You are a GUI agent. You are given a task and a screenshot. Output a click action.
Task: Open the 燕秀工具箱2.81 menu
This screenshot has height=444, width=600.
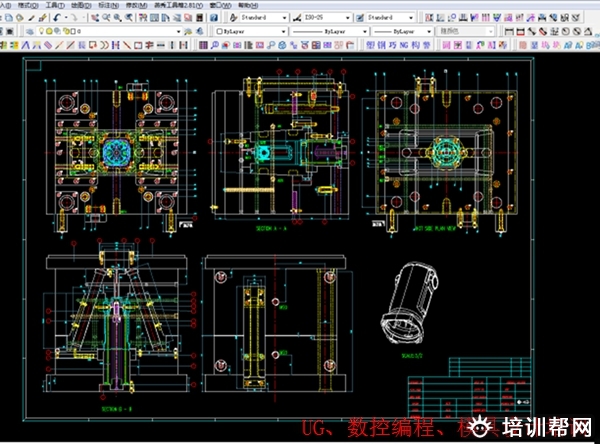coord(172,5)
